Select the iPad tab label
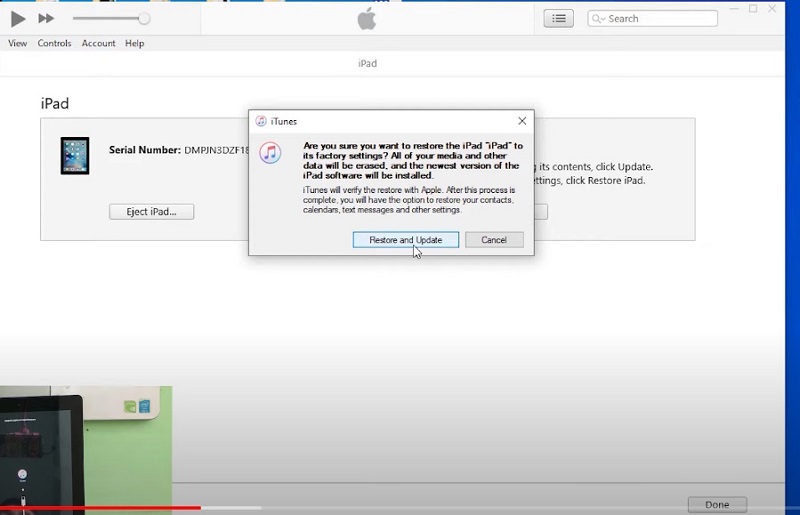Image resolution: width=800 pixels, height=515 pixels. (367, 63)
